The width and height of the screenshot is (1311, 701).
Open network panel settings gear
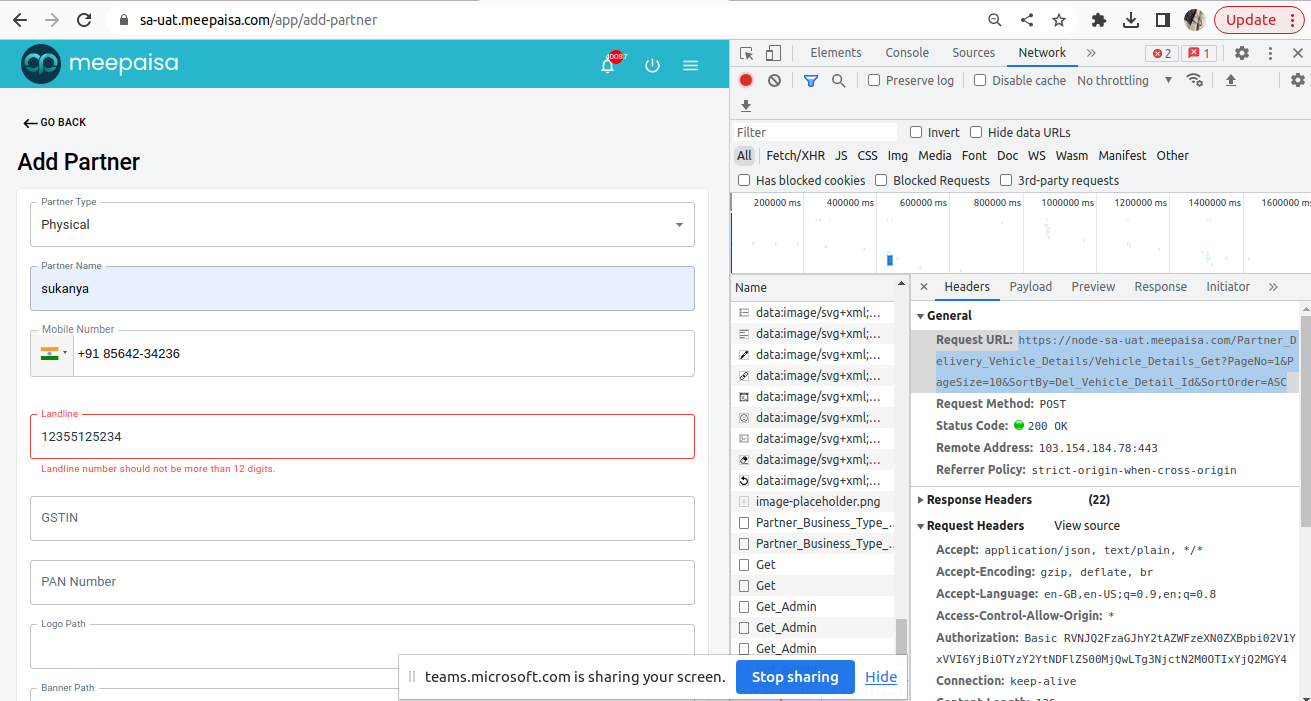(x=1298, y=80)
